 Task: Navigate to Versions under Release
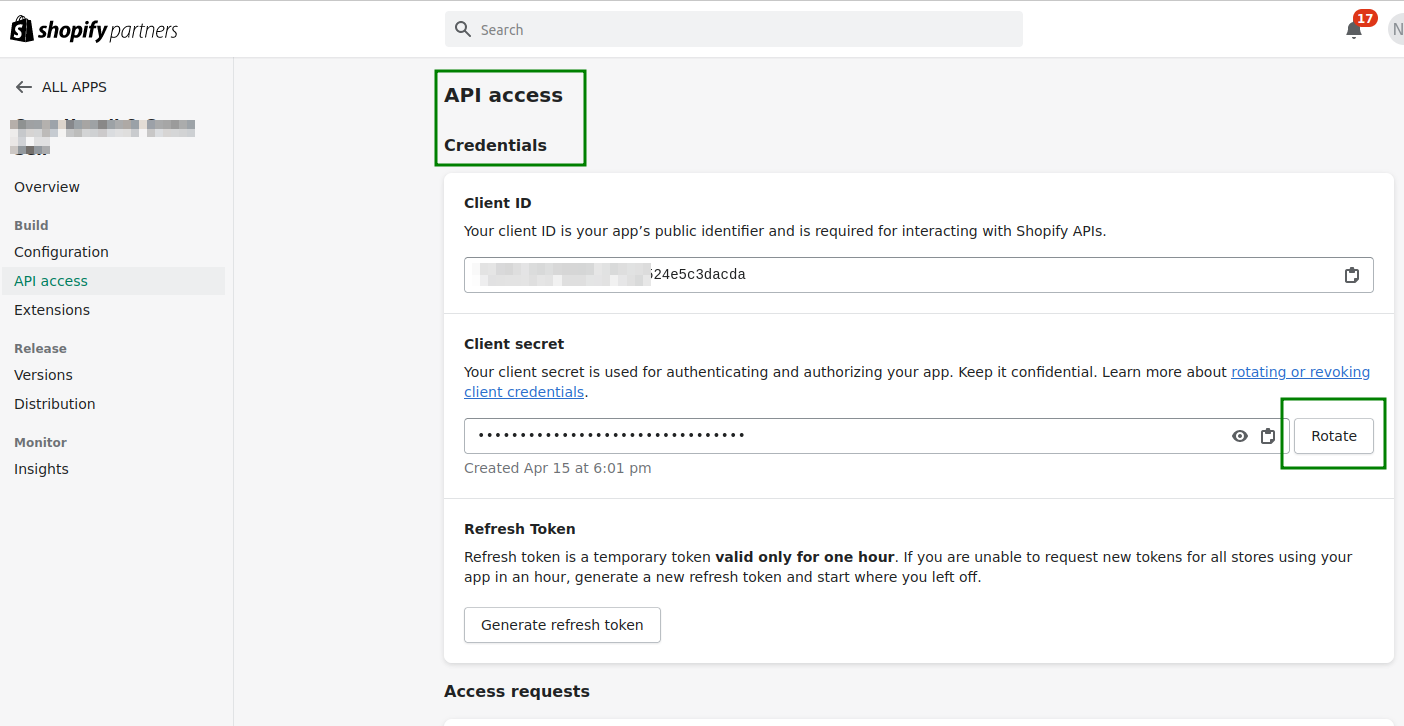[43, 375]
